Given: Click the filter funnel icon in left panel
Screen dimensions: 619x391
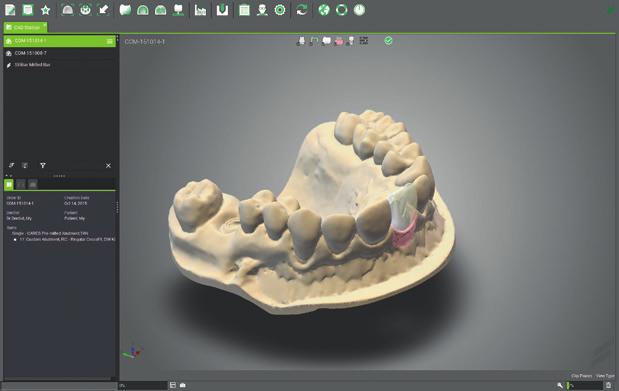Looking at the screenshot, I should click(43, 165).
